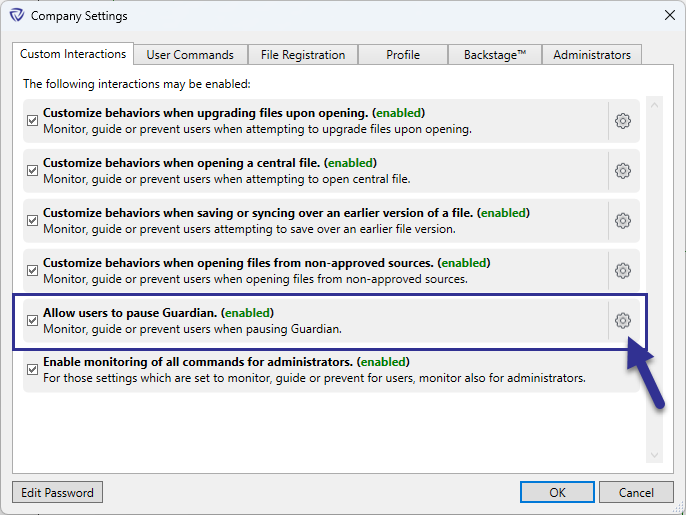Uncheck Allow users to pause Guardian

[x=33, y=320]
